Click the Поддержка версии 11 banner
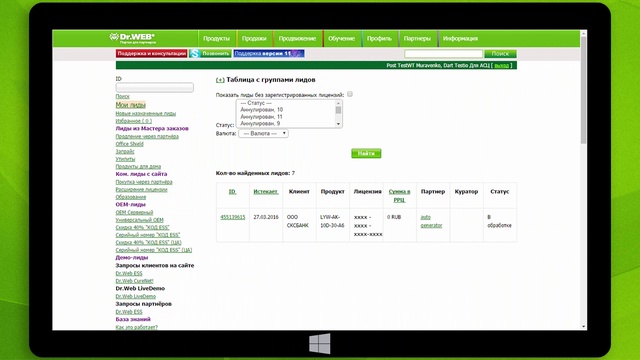Screen dimensions: 640x360 pos(269,53)
